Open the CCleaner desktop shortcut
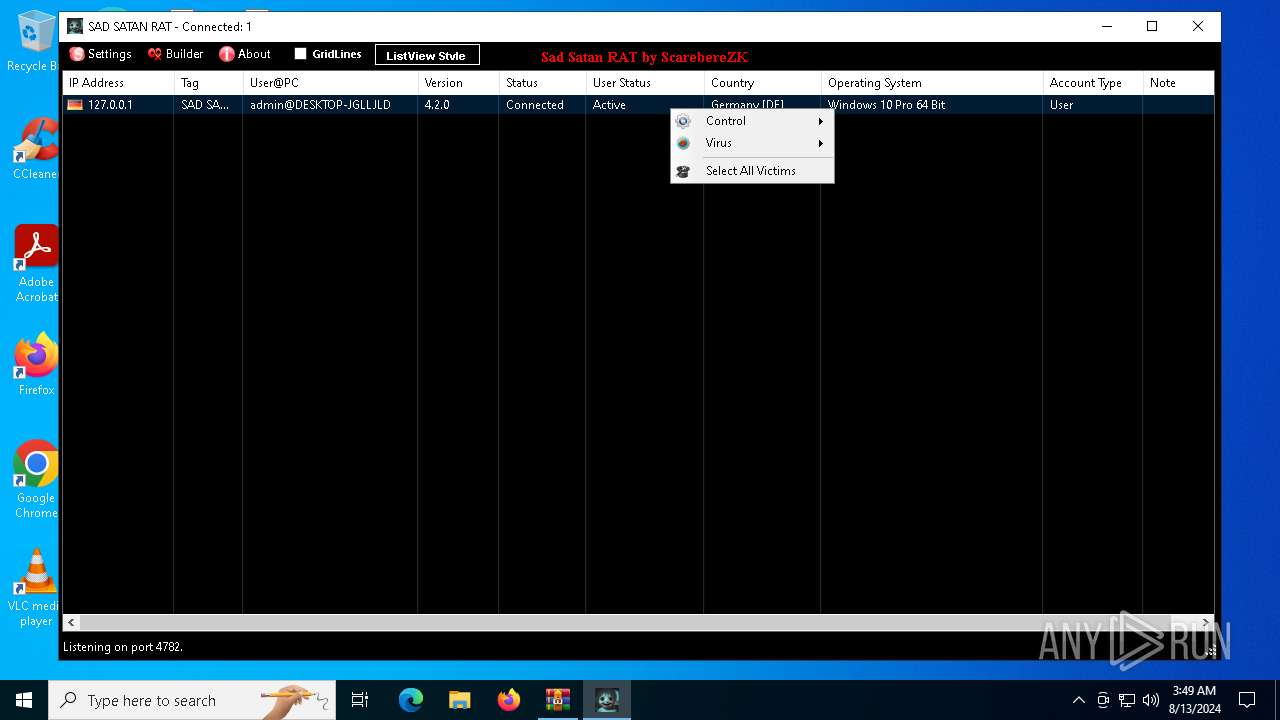Image resolution: width=1280 pixels, height=720 pixels. tap(35, 150)
